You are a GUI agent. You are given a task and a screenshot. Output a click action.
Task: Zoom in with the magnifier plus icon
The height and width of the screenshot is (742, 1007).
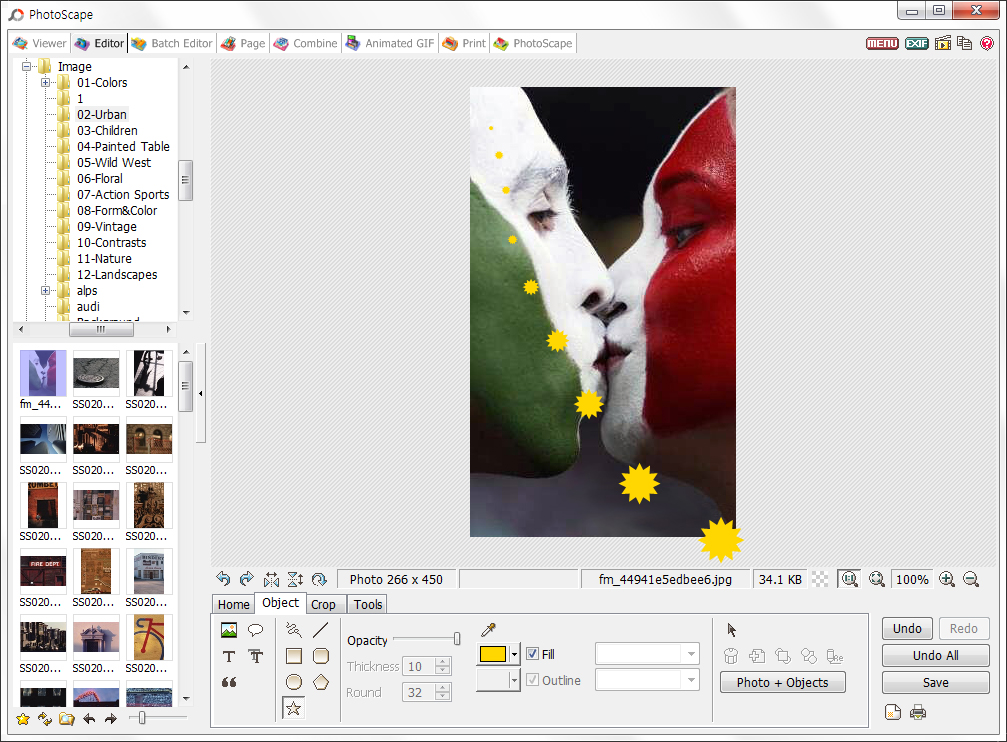[x=946, y=579]
